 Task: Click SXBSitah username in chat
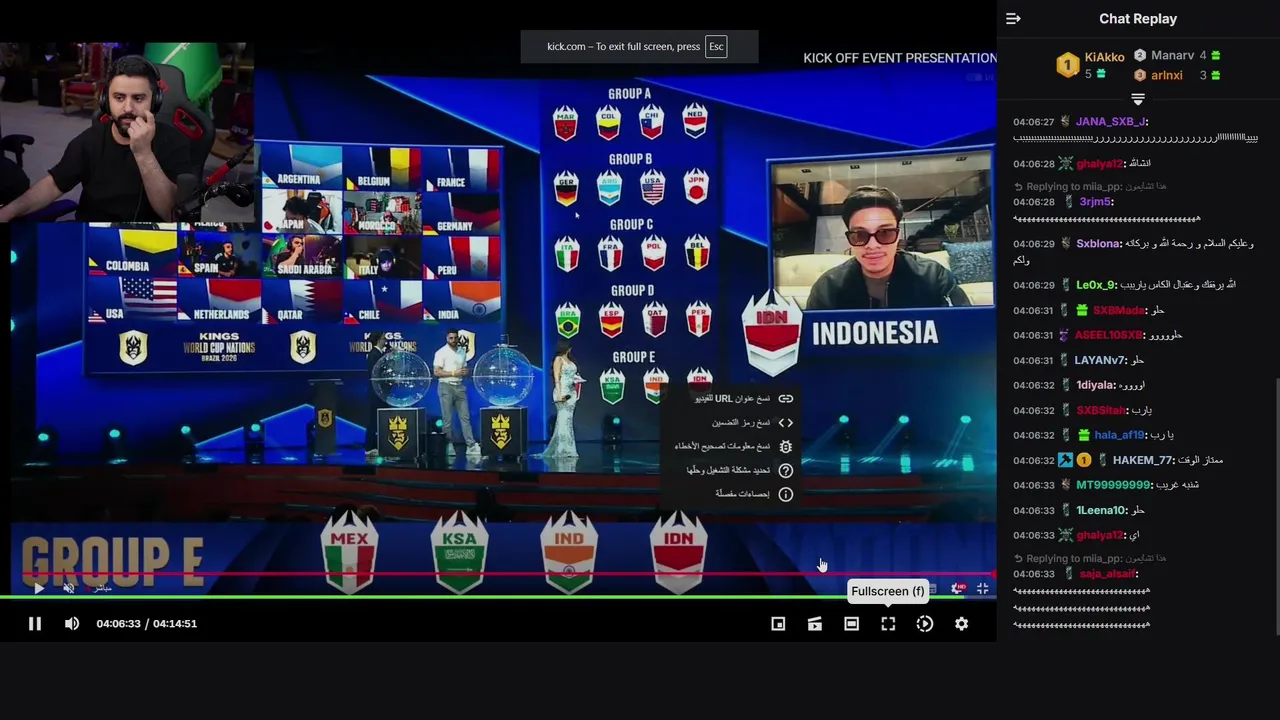pos(1102,411)
